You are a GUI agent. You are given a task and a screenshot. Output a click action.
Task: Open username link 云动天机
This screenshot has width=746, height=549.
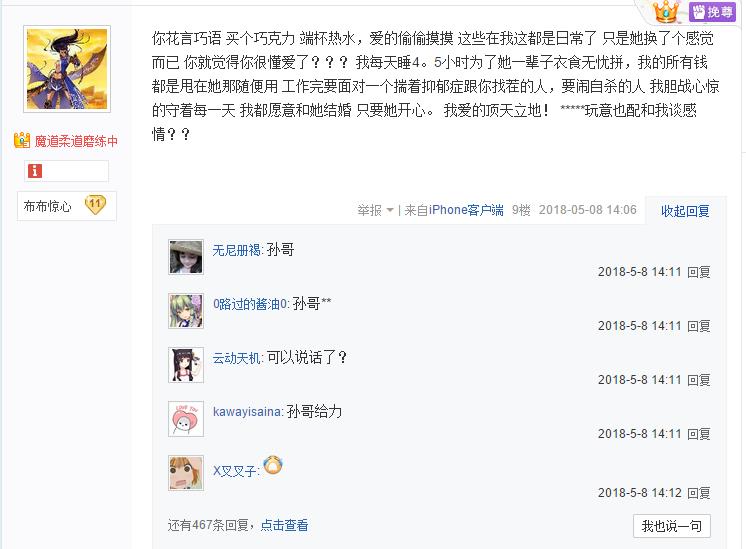coord(237,357)
